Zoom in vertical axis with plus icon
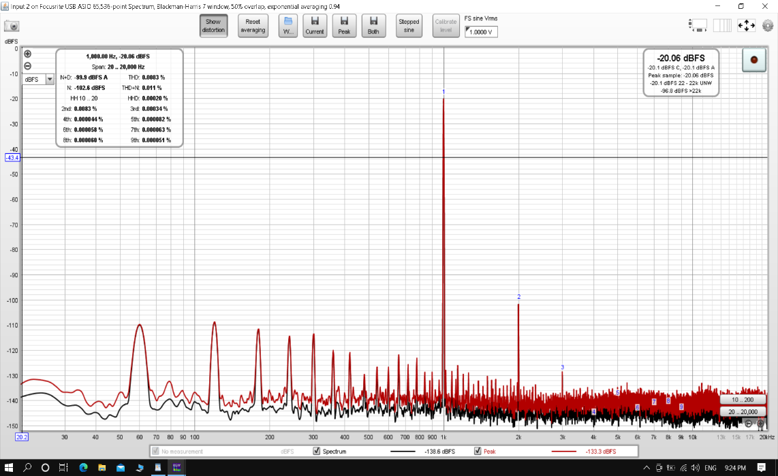Image resolution: width=778 pixels, height=476 pixels. point(28,54)
